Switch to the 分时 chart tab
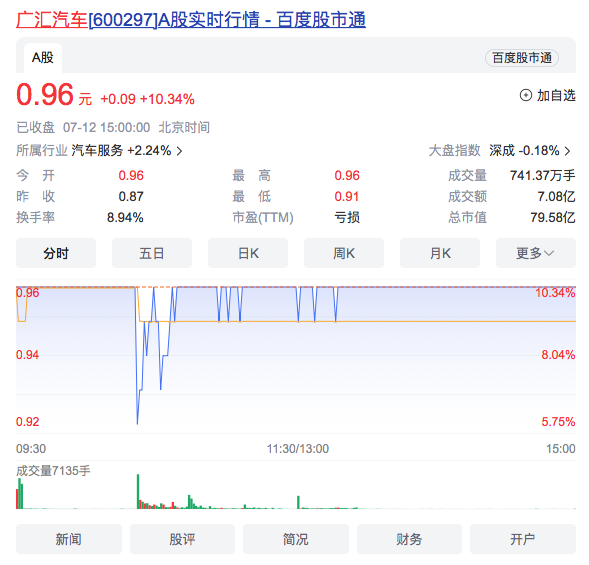 (x=56, y=253)
